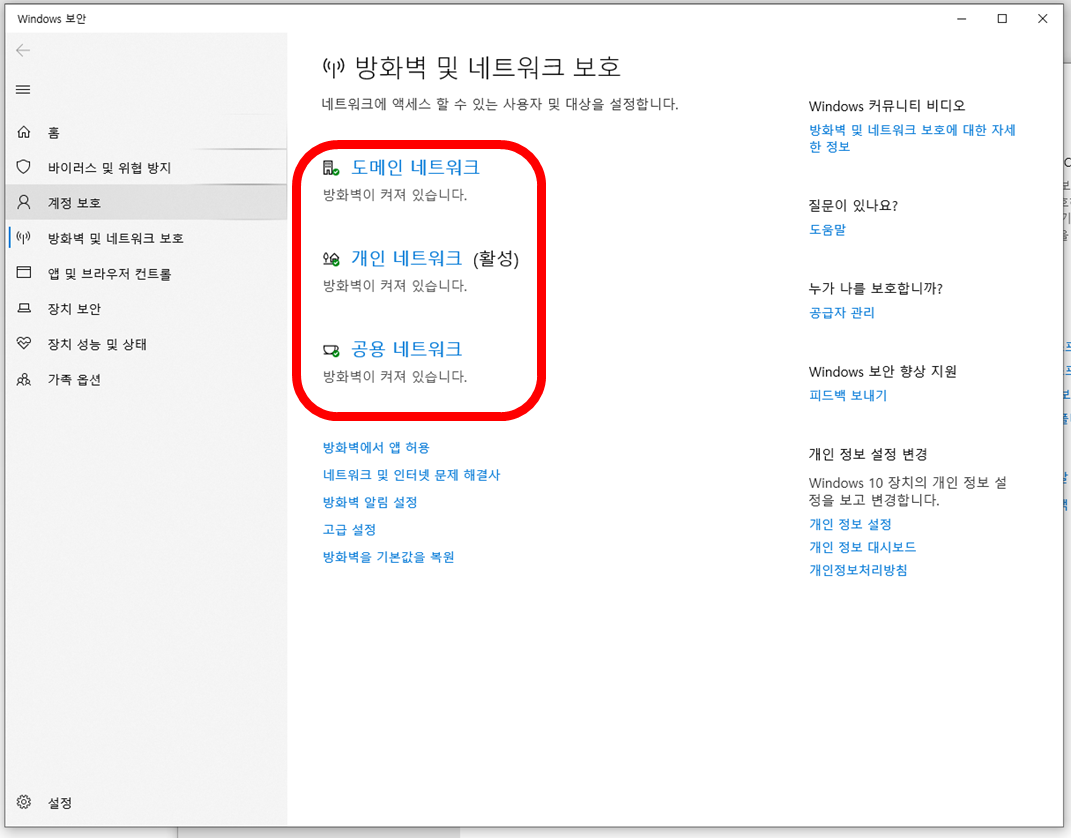
Task: Click the 누가 나를 보호합니까? heading
Action: [876, 288]
